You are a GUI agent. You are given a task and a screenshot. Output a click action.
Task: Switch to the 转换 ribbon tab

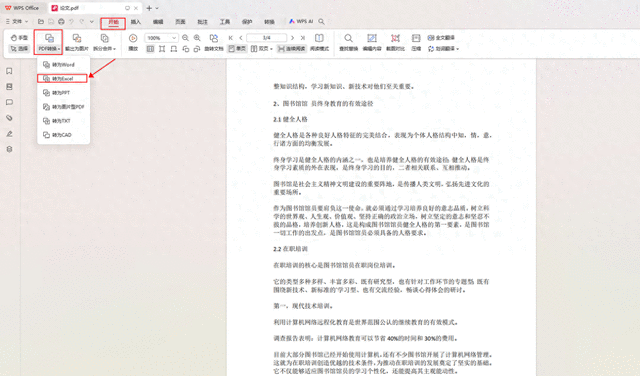click(x=269, y=22)
